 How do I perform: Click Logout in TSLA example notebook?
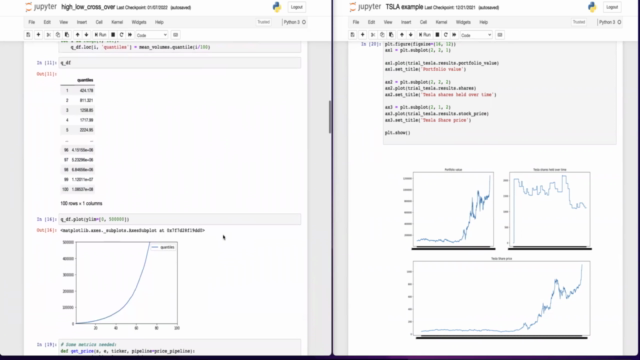click(x=612, y=7)
